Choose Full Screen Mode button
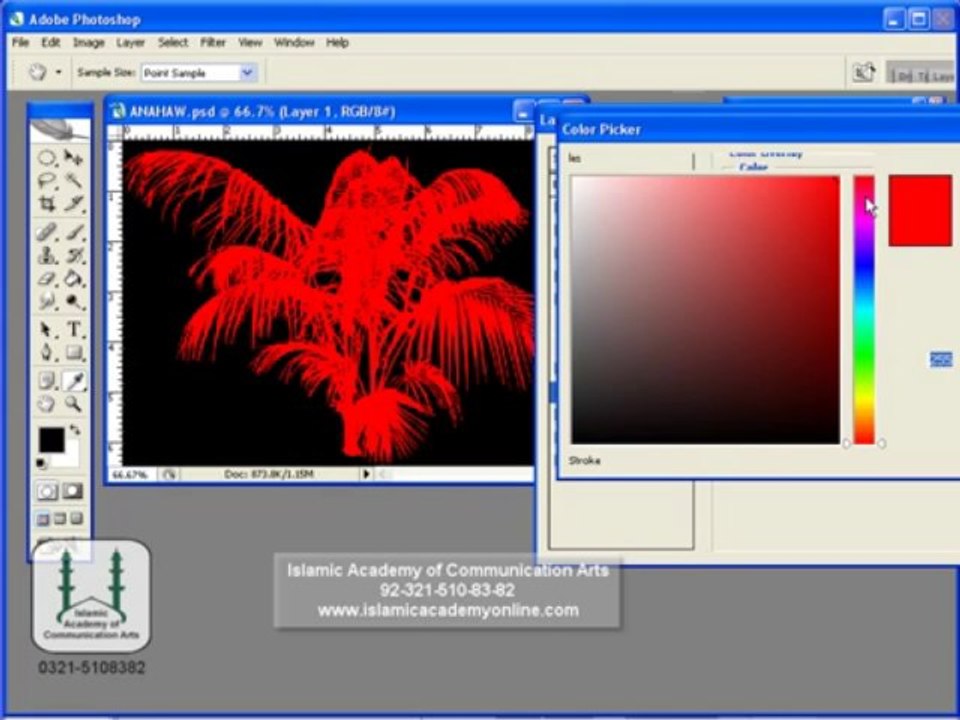The width and height of the screenshot is (960, 720). pyautogui.click(x=76, y=520)
